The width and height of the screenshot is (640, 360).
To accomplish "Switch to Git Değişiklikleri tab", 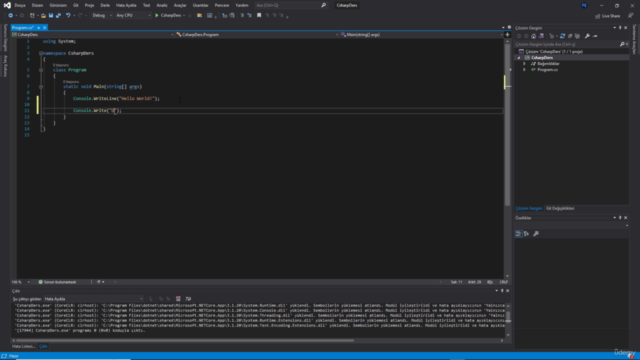I will [x=560, y=208].
